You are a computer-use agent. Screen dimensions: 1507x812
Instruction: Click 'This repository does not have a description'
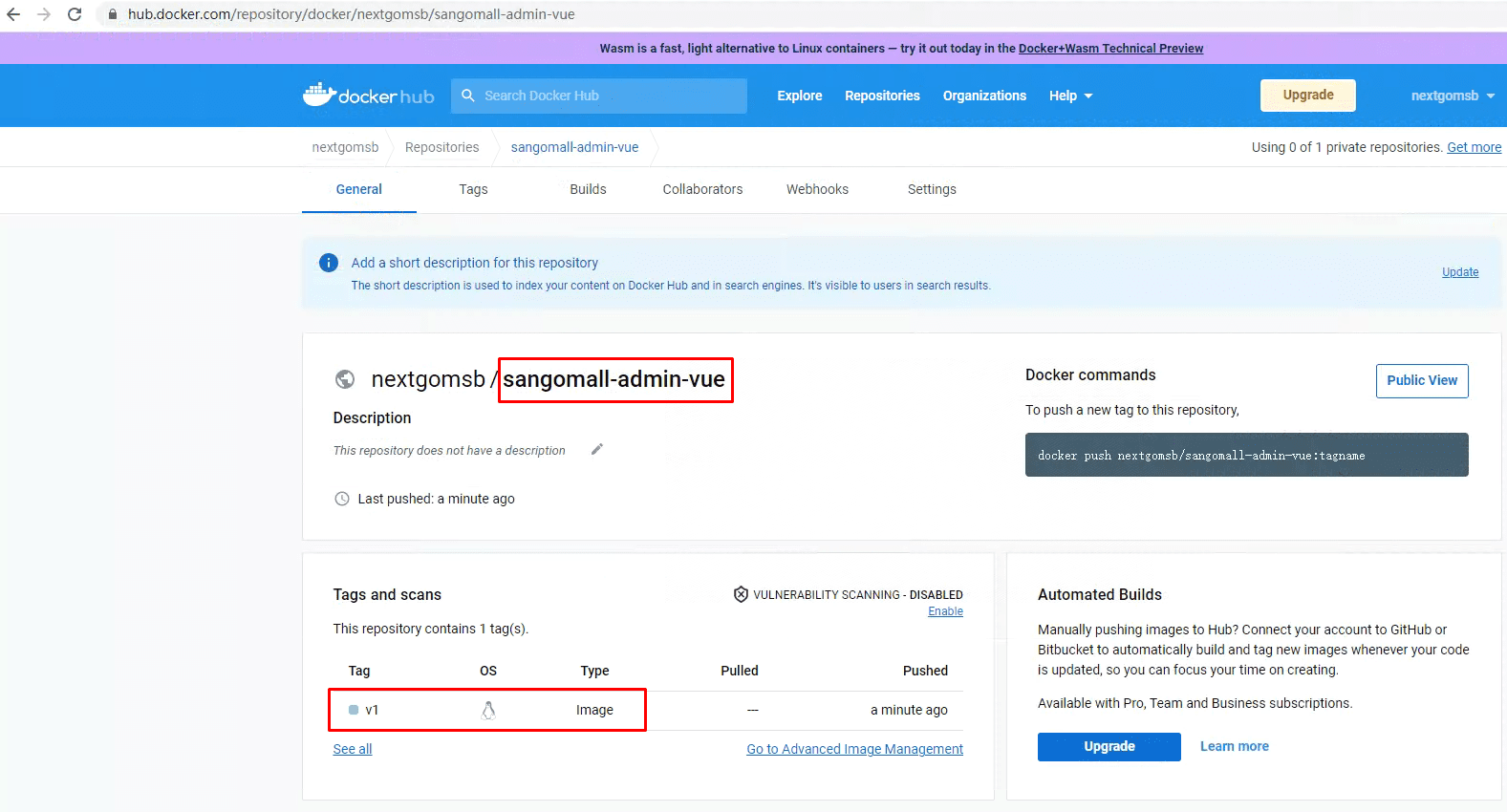click(x=449, y=451)
